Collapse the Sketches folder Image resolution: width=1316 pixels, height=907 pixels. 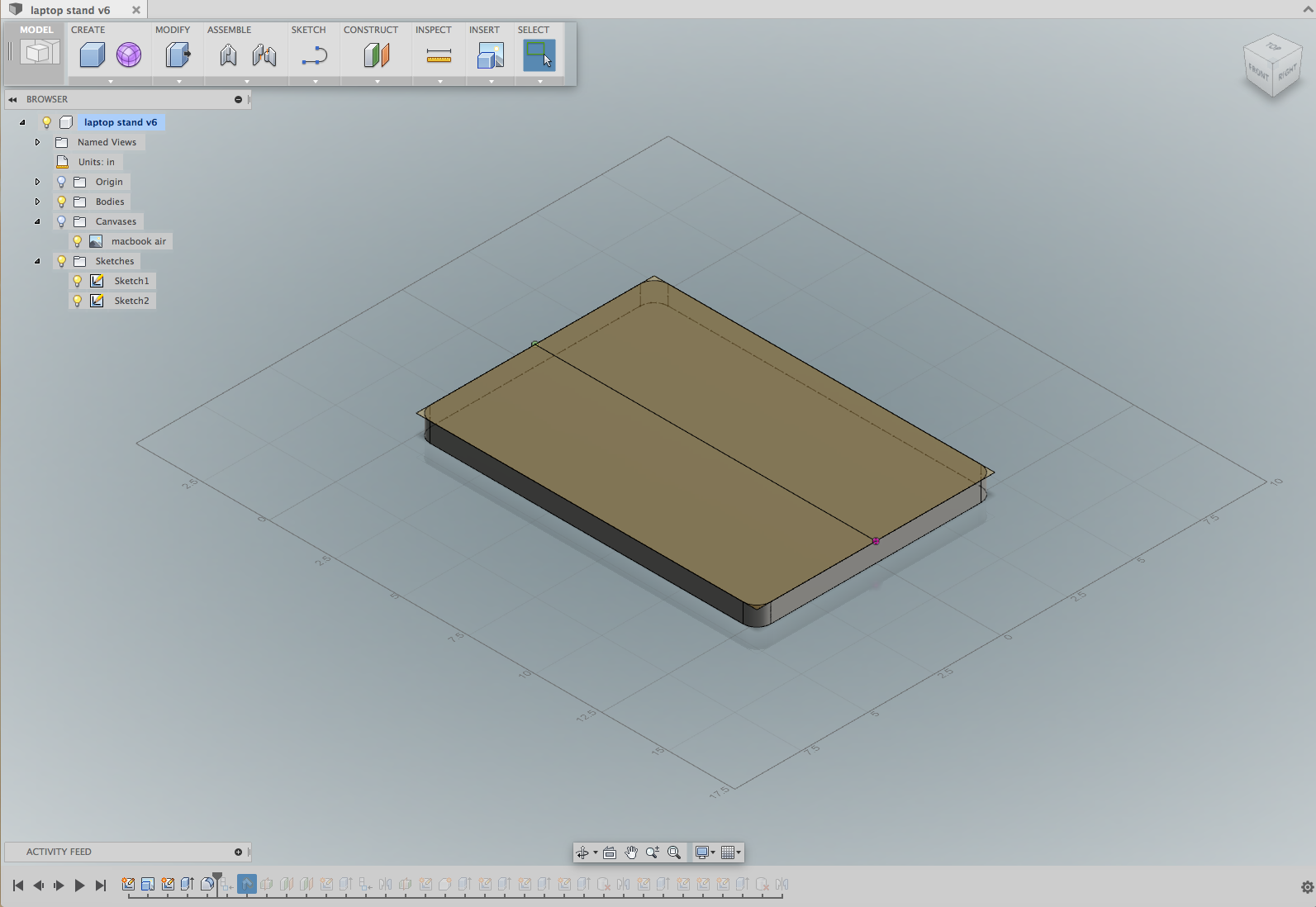click(x=37, y=261)
